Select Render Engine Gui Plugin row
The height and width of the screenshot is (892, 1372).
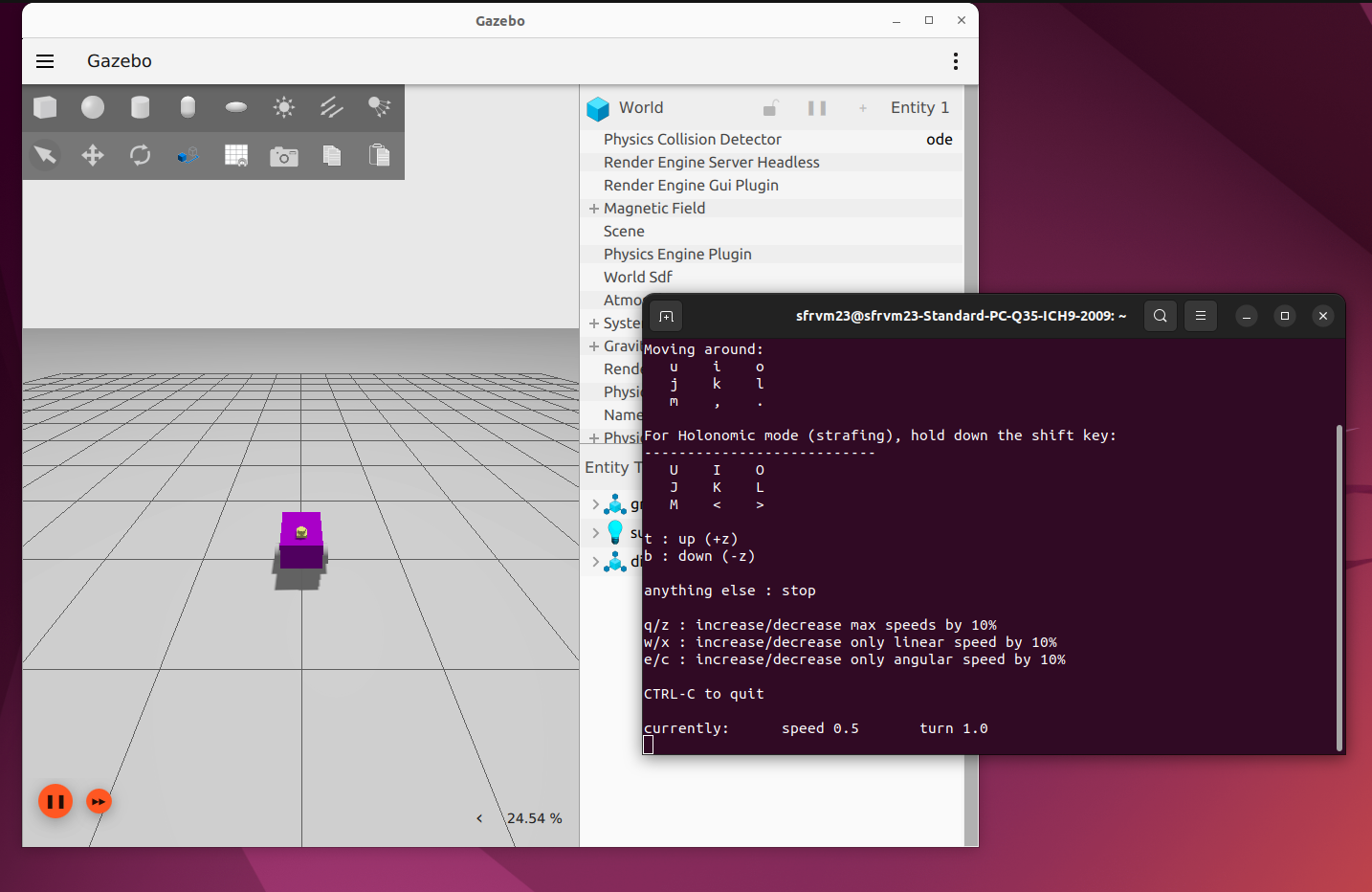[771, 186]
